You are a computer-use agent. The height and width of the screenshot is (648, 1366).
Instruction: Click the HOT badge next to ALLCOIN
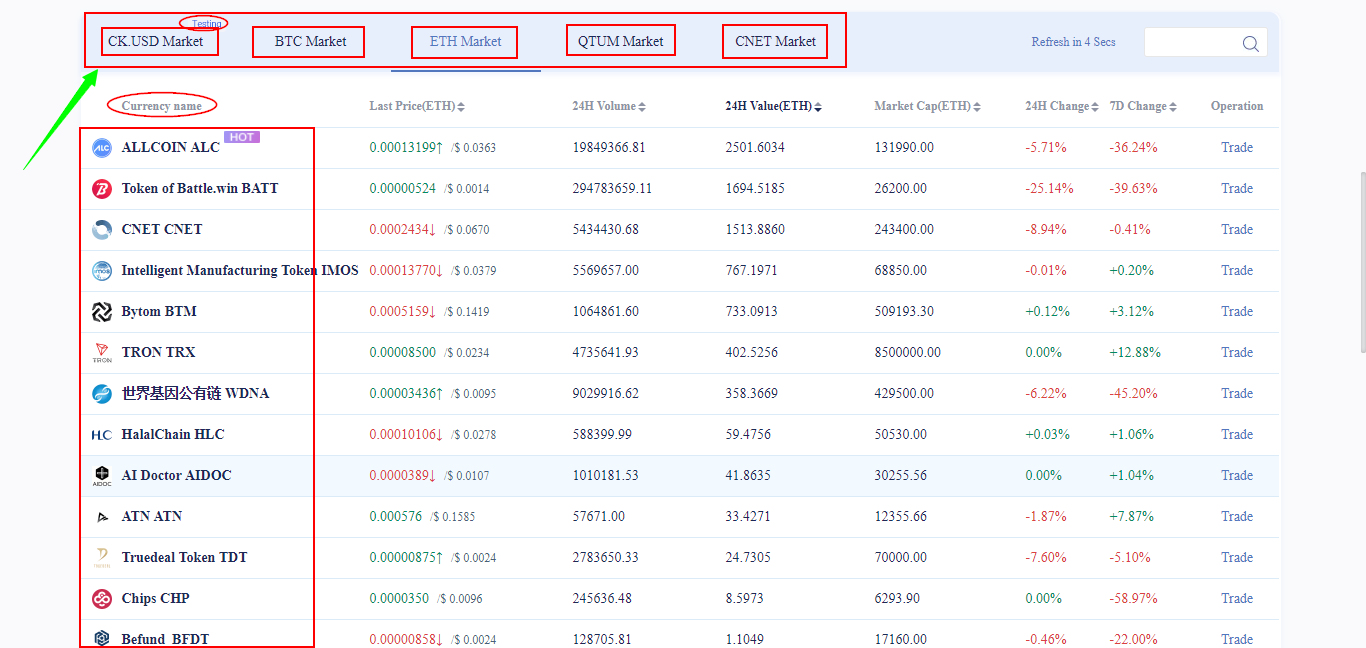coord(242,137)
